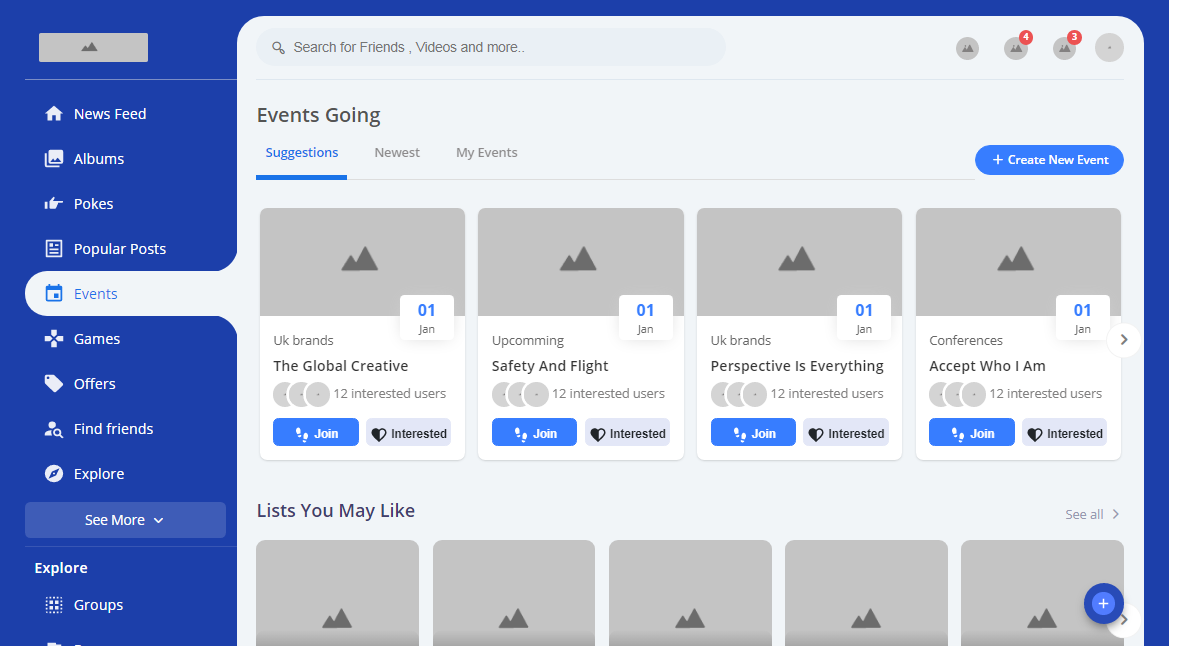Expand the See More sidebar menu

coord(125,520)
